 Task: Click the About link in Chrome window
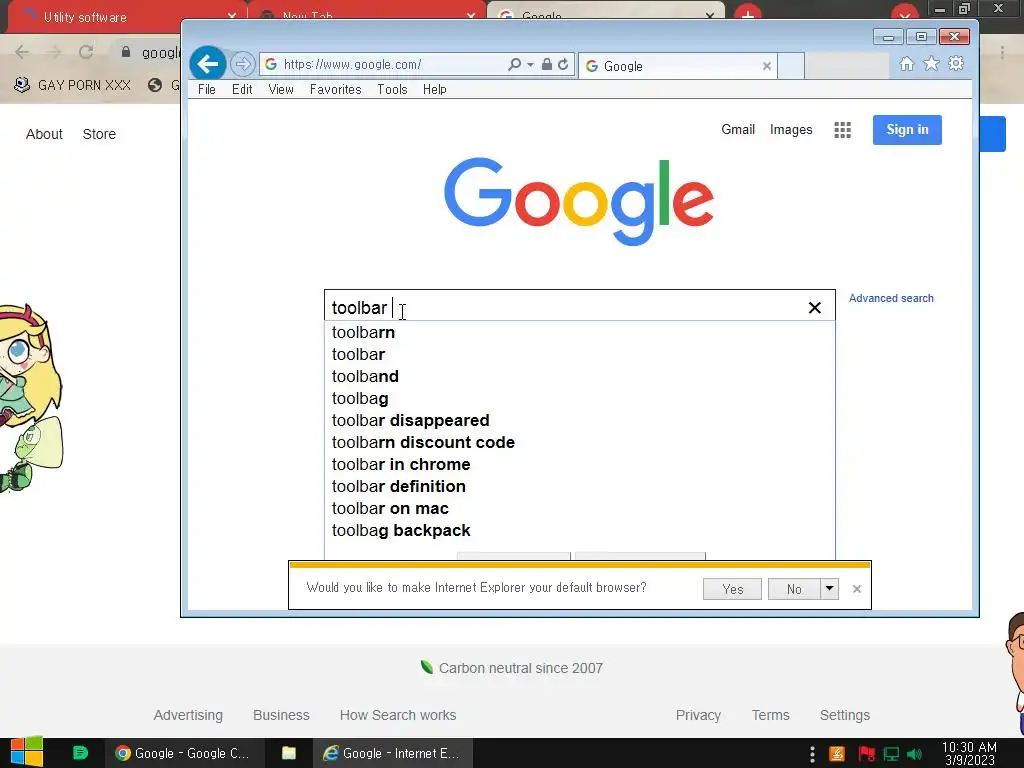click(x=44, y=134)
